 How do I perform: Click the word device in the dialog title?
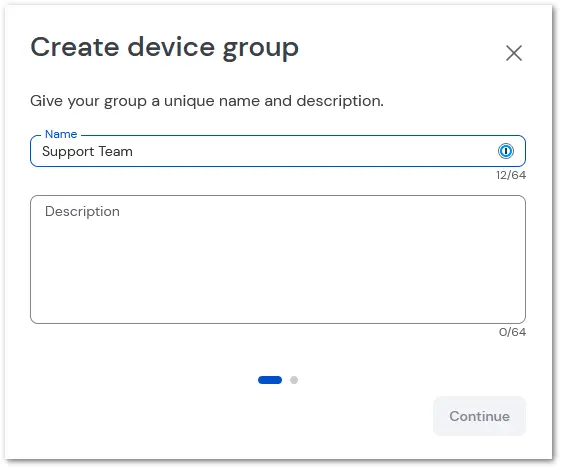pos(171,47)
